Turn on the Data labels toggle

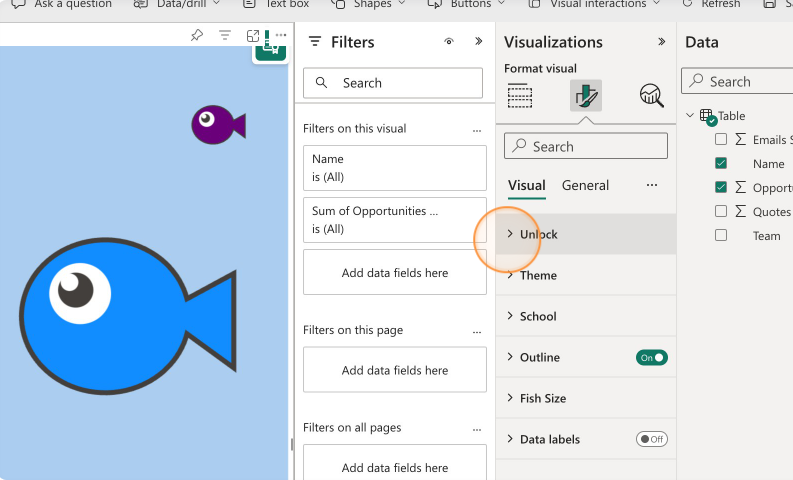pos(652,439)
